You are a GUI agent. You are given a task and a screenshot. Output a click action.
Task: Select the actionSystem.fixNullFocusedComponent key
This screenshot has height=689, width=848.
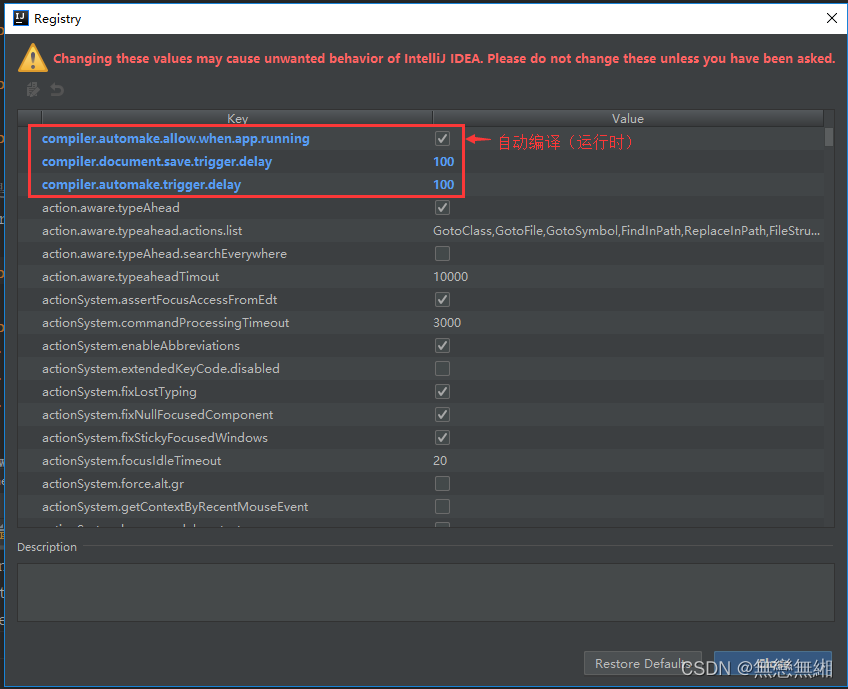tap(157, 415)
